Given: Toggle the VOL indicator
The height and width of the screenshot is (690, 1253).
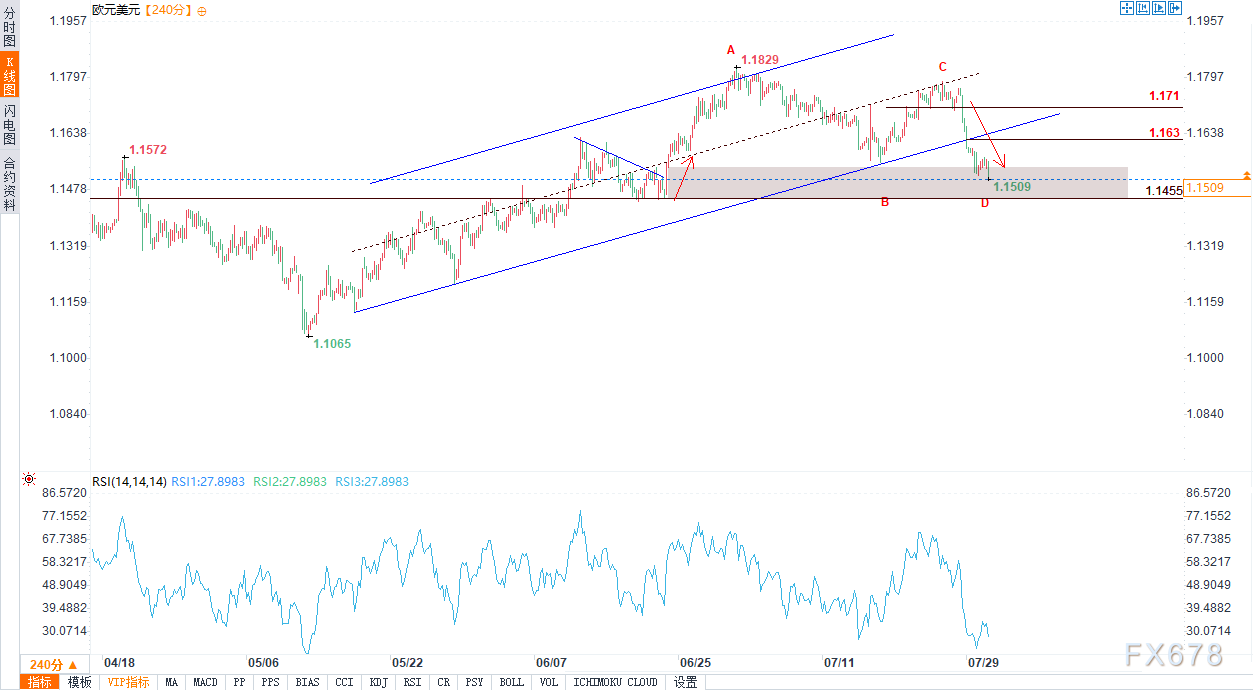Looking at the screenshot, I should 549,682.
